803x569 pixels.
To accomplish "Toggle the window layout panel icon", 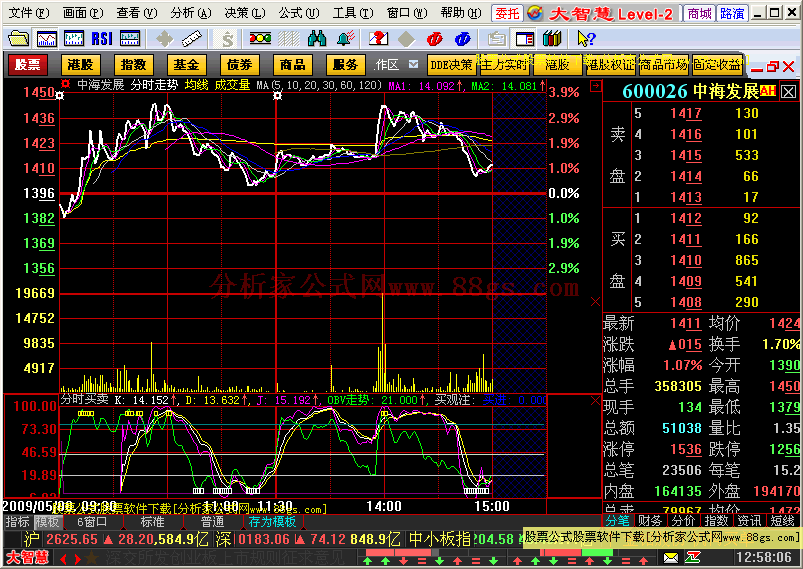I will [x=525, y=39].
